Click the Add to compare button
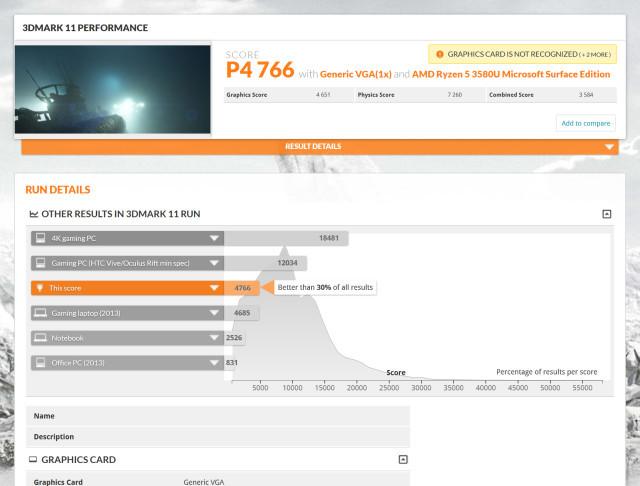Screen dimensions: 640x486 586,123
